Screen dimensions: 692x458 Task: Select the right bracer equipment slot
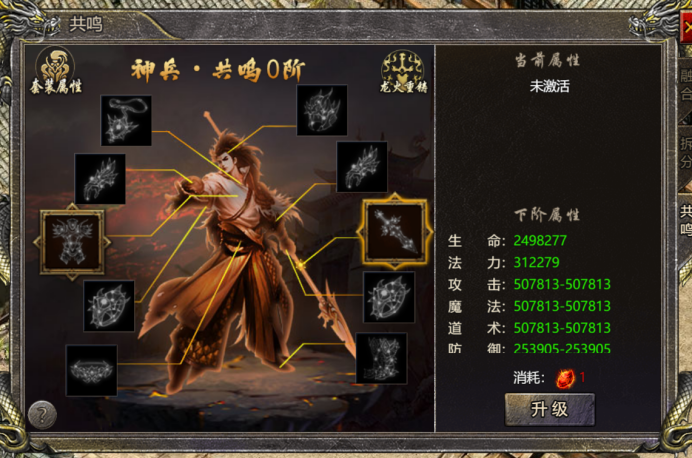[x=362, y=167]
